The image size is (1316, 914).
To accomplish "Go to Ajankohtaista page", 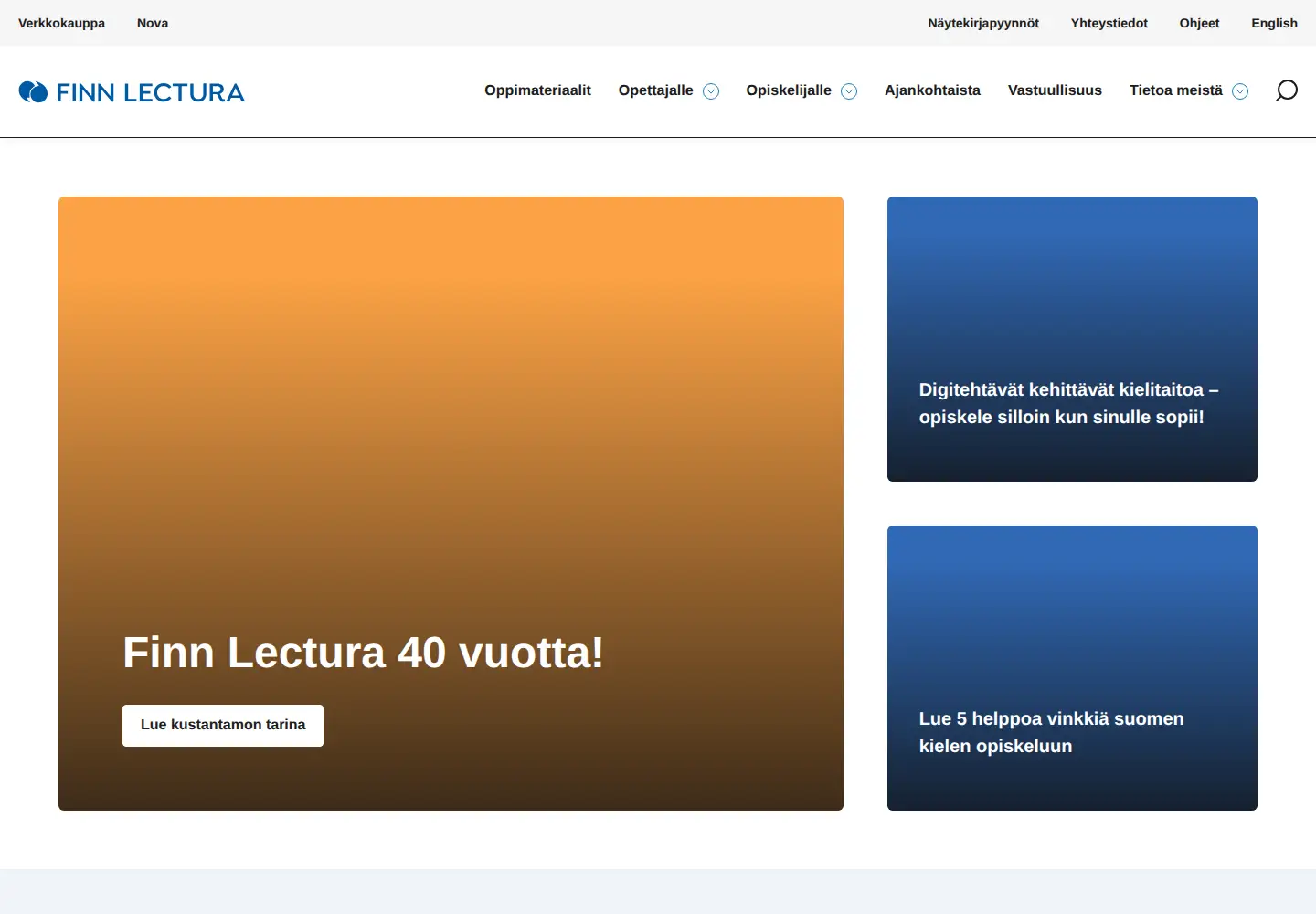I will (x=932, y=90).
